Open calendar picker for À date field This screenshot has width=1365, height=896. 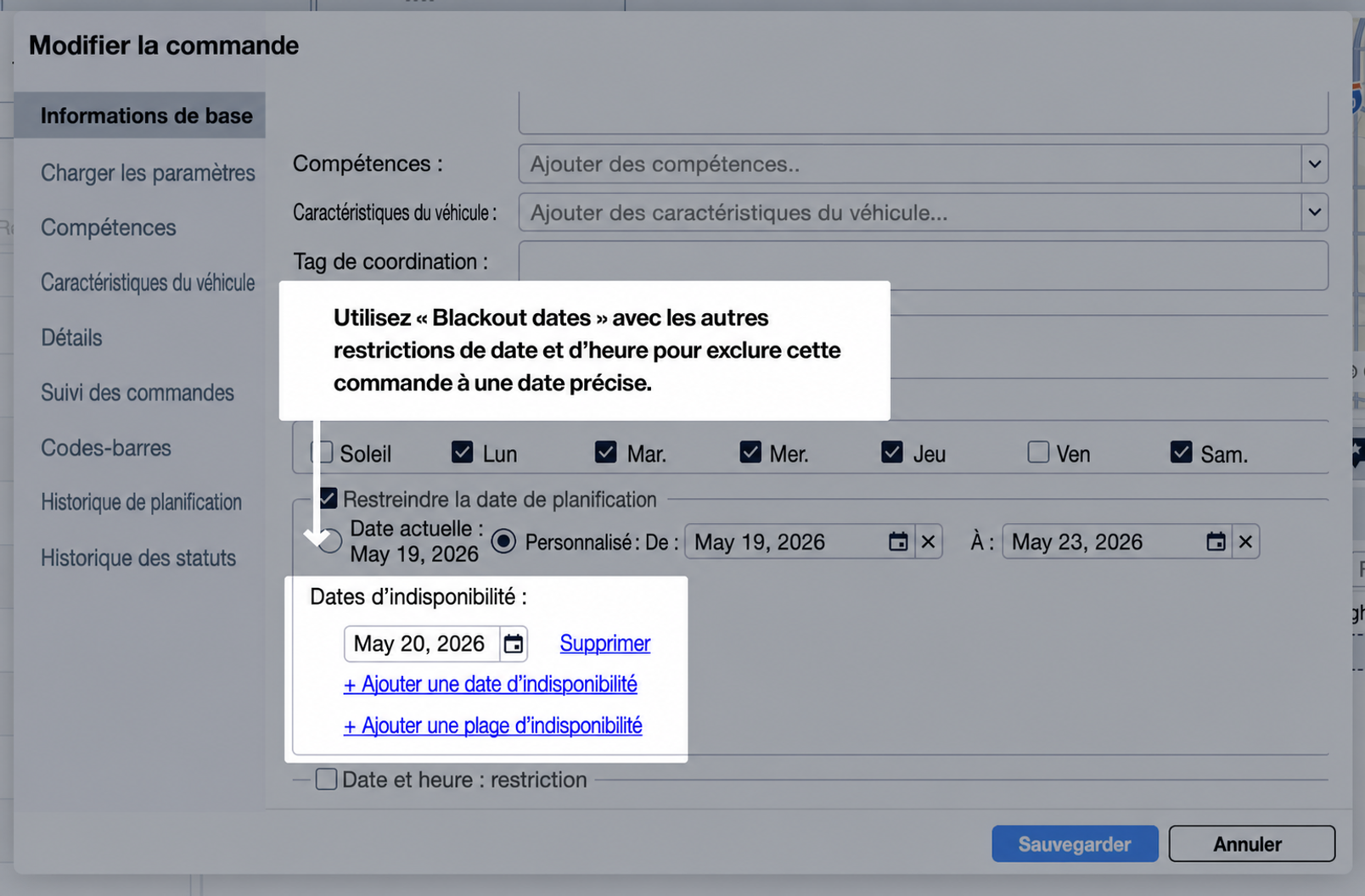[1216, 542]
